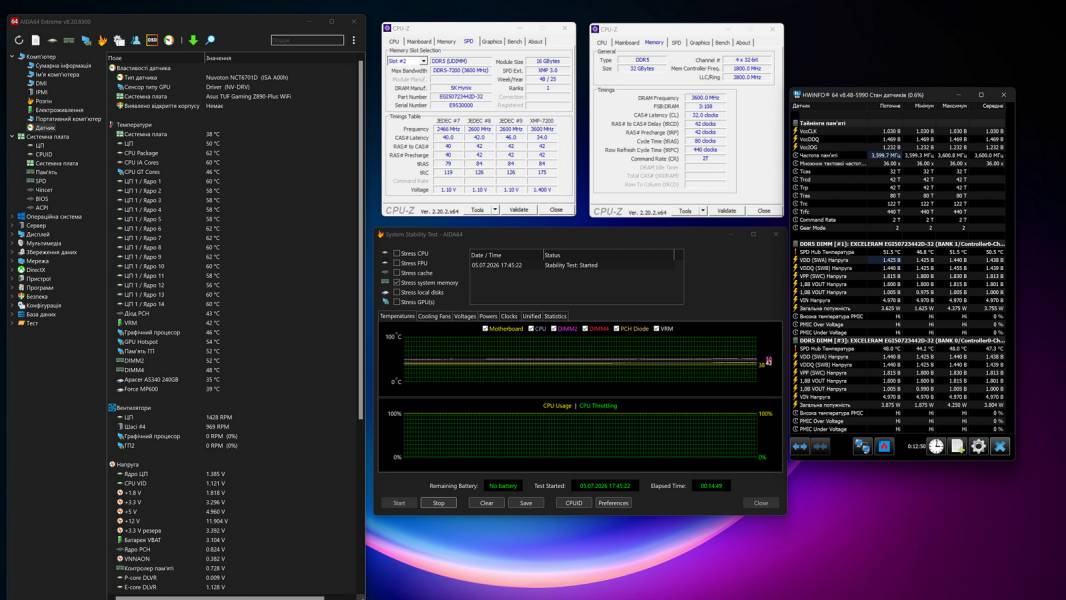Click the expand-columns arrows icon in HWiNFO
Screen dimensions: 1066x600
tap(800, 446)
